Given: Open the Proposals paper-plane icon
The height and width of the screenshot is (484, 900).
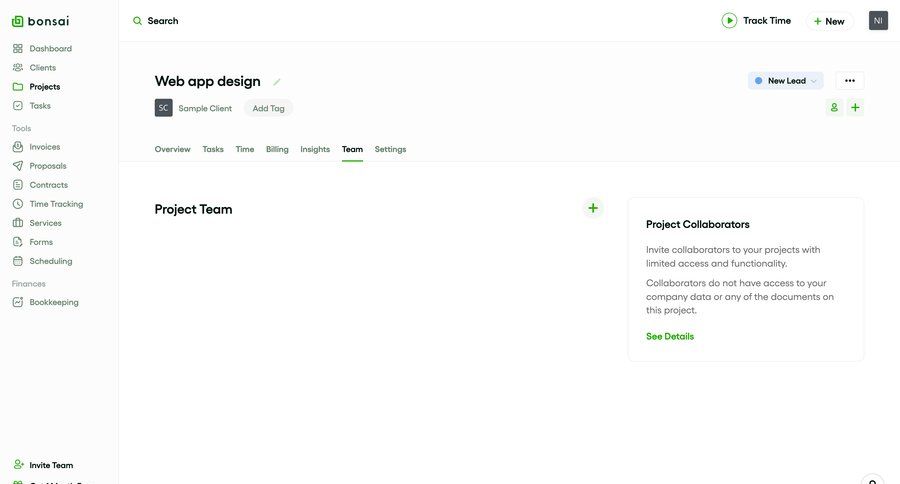Looking at the screenshot, I should pos(18,166).
